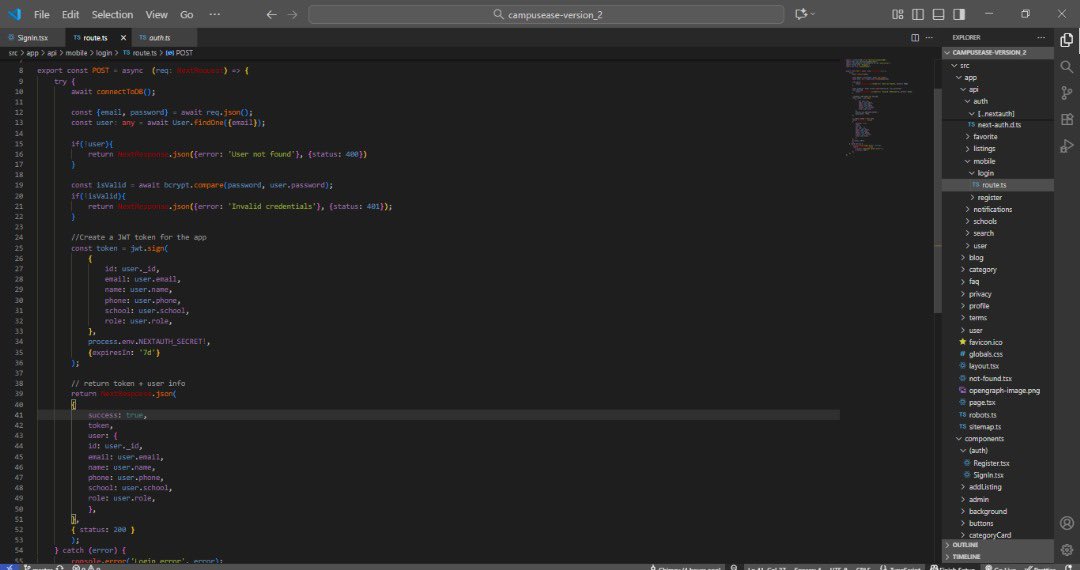Expand the listings folder

pyautogui.click(x=998, y=149)
